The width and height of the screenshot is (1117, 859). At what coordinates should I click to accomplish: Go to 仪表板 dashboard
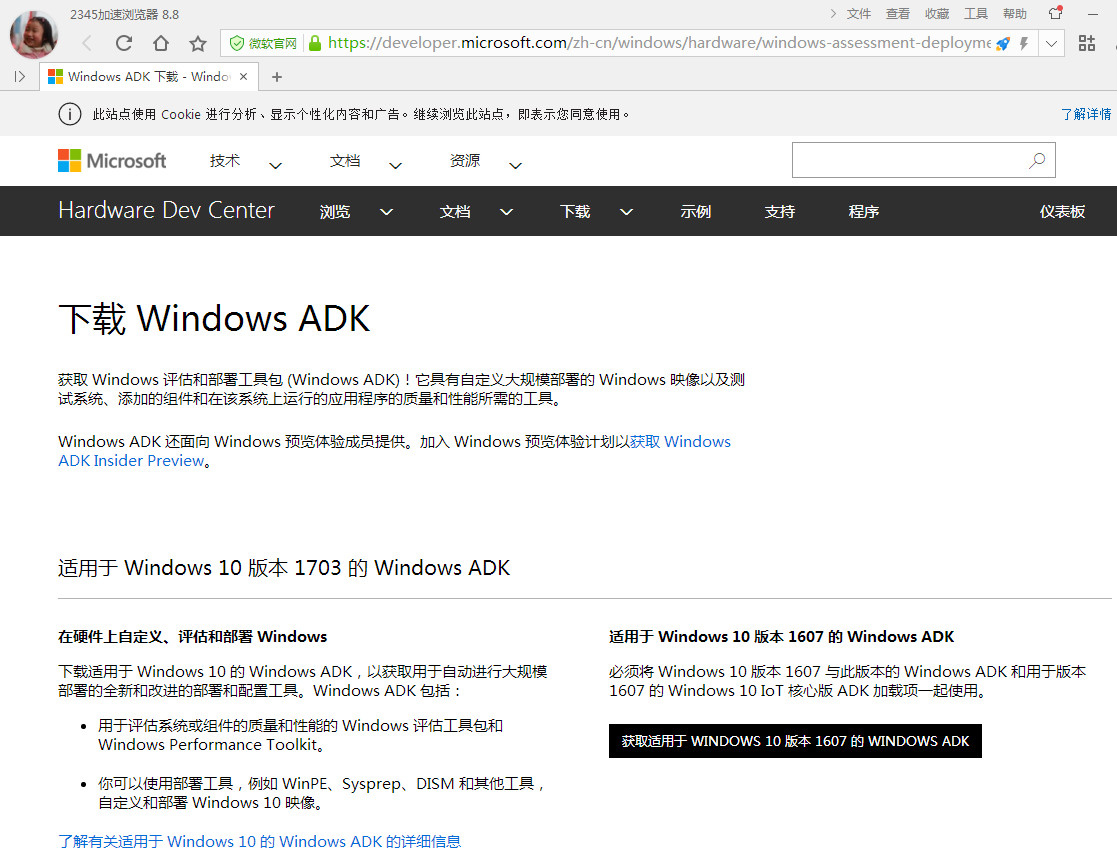point(1062,212)
